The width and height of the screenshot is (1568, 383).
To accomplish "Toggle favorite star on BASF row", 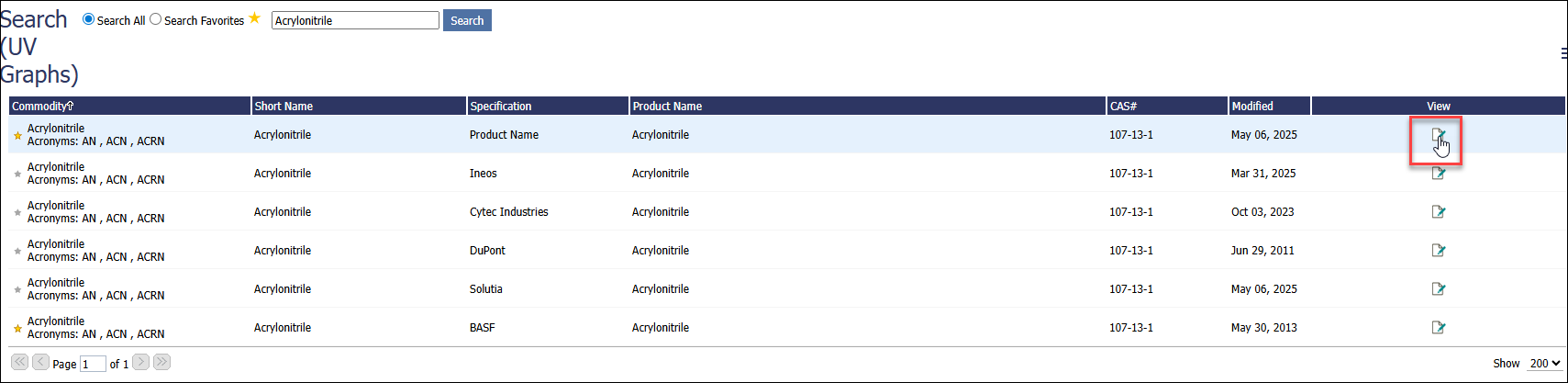I will [x=17, y=328].
